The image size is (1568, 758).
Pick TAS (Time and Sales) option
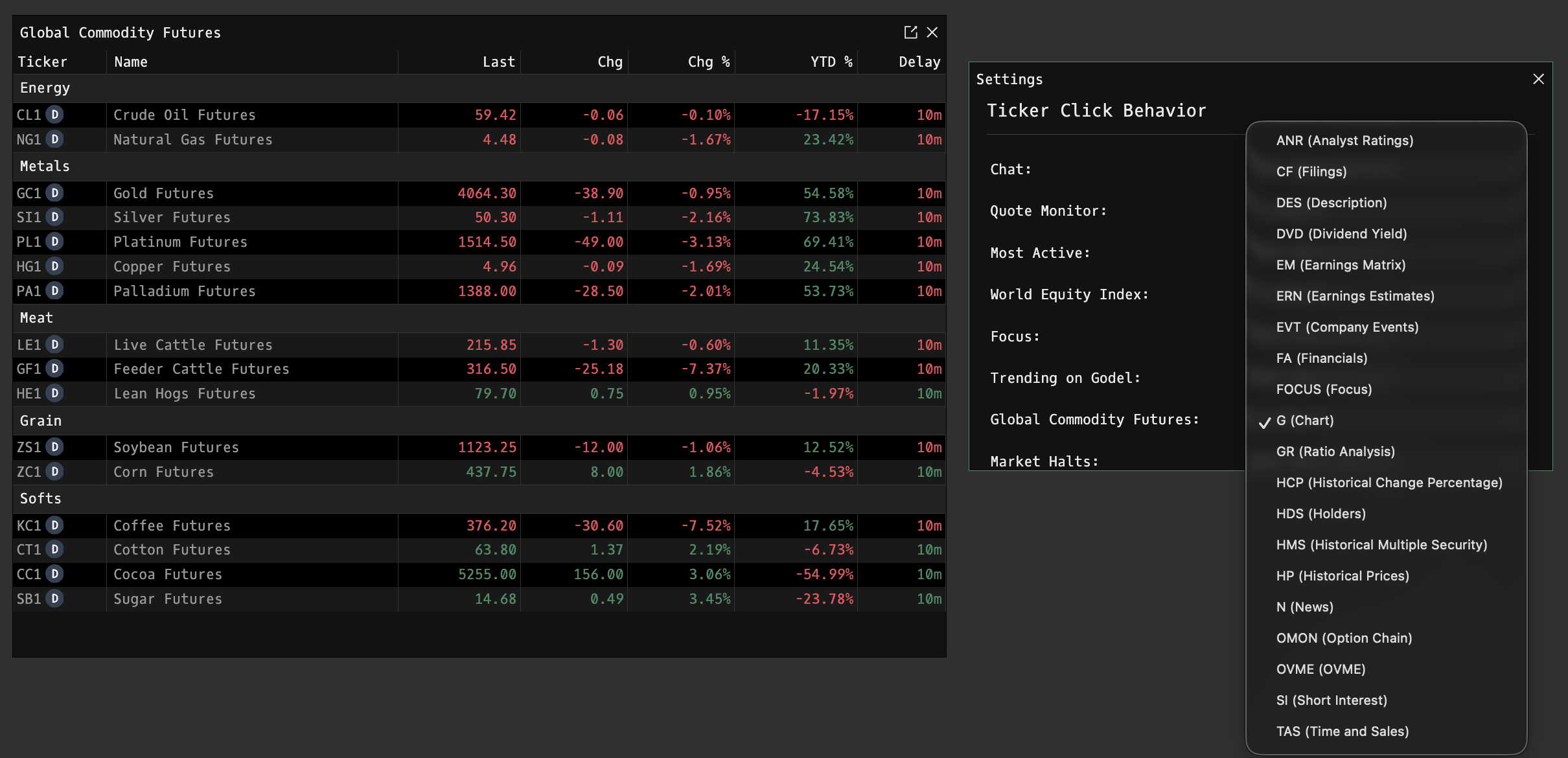point(1386,731)
